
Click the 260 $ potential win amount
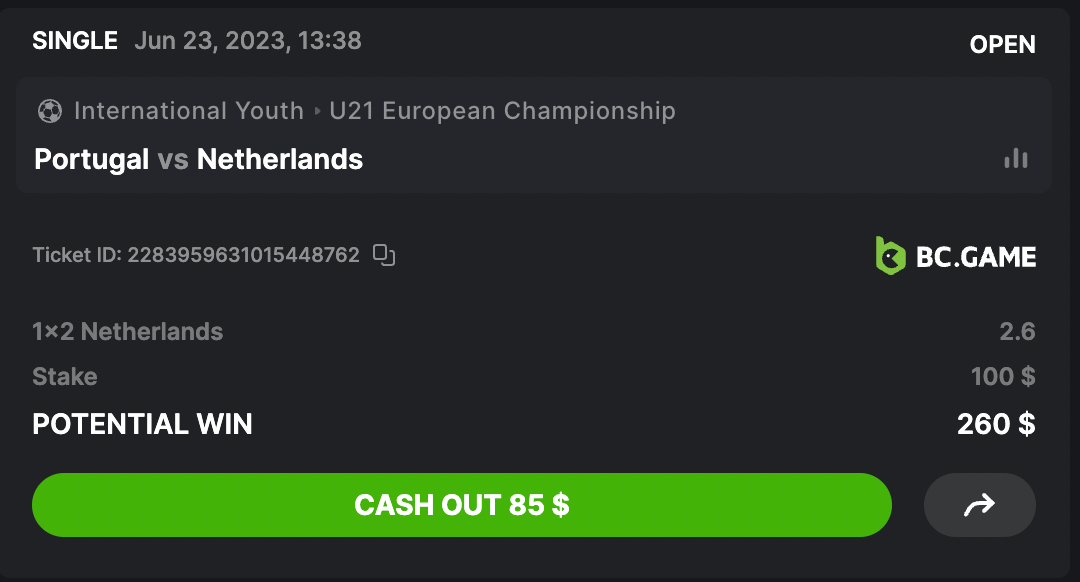click(x=995, y=424)
